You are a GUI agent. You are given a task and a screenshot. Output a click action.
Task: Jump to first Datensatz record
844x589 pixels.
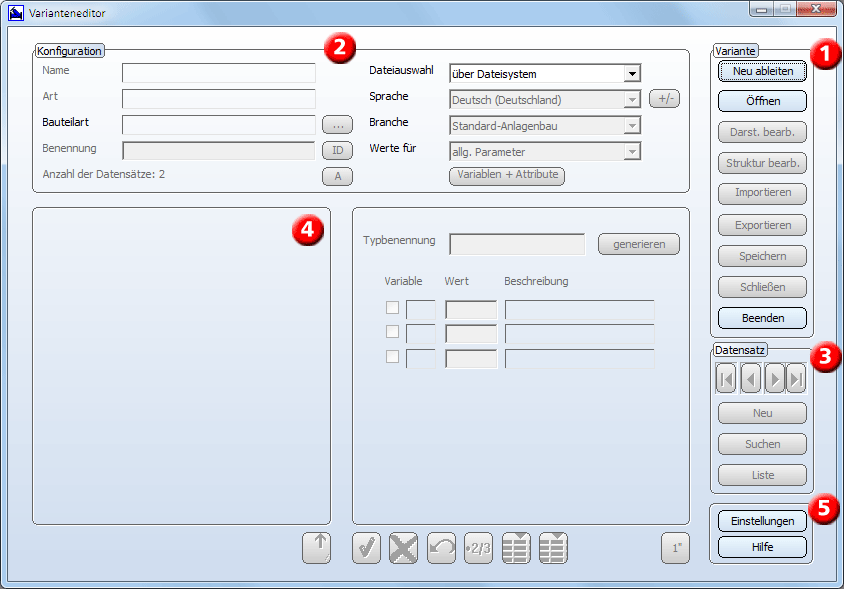click(726, 379)
